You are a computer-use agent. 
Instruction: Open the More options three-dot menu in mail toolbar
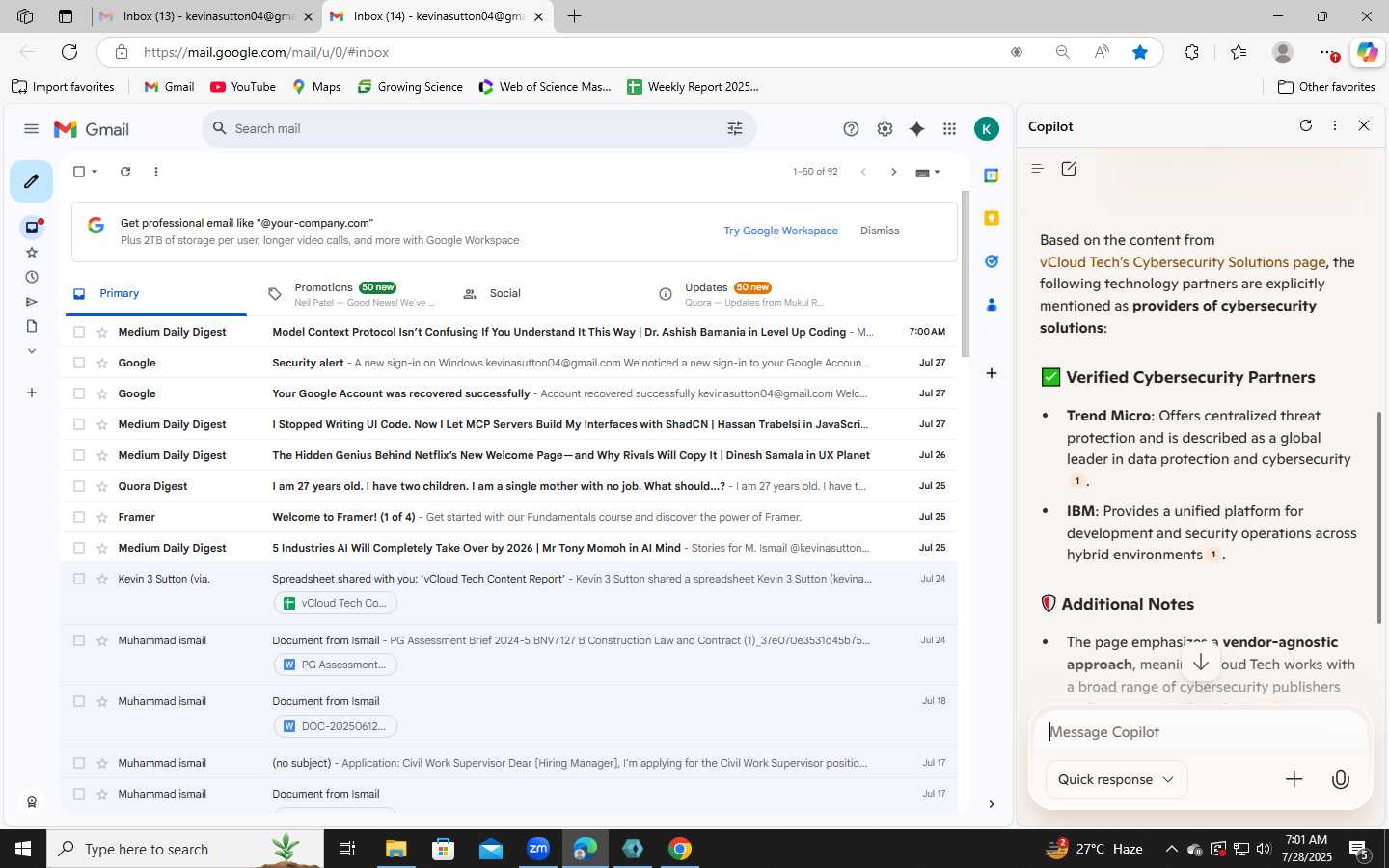(156, 172)
